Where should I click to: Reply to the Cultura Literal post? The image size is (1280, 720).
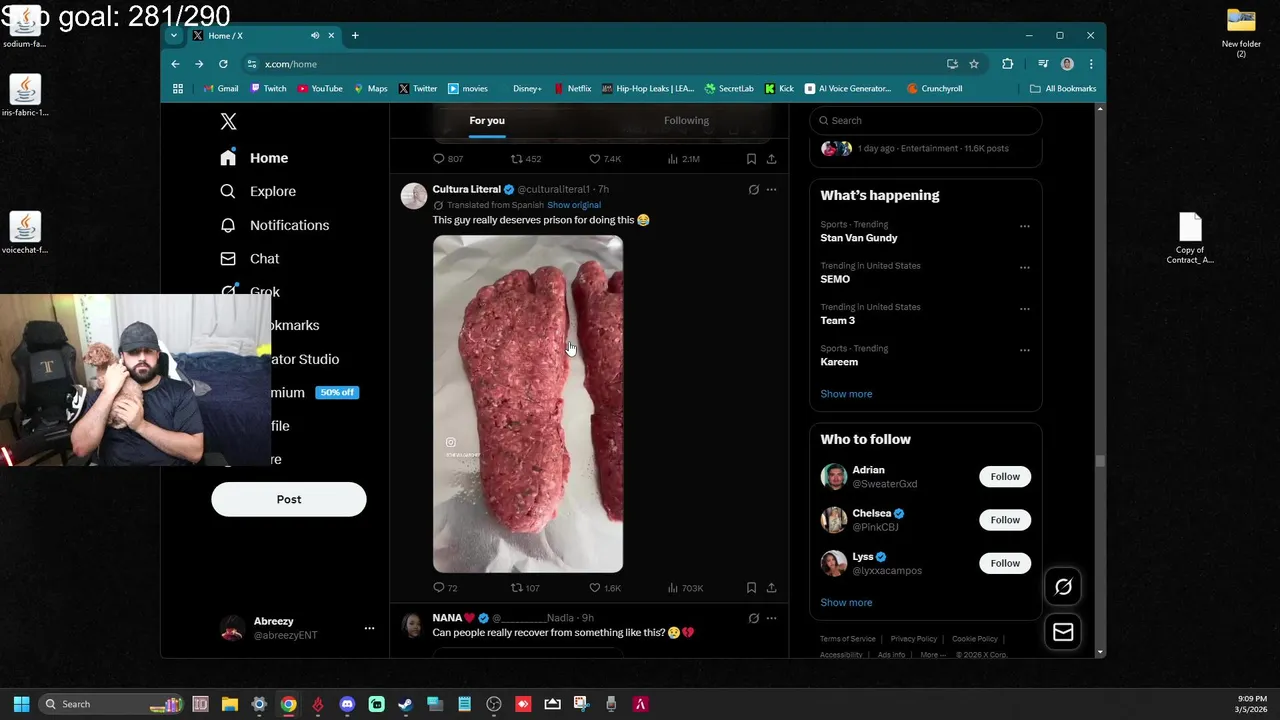[445, 588]
